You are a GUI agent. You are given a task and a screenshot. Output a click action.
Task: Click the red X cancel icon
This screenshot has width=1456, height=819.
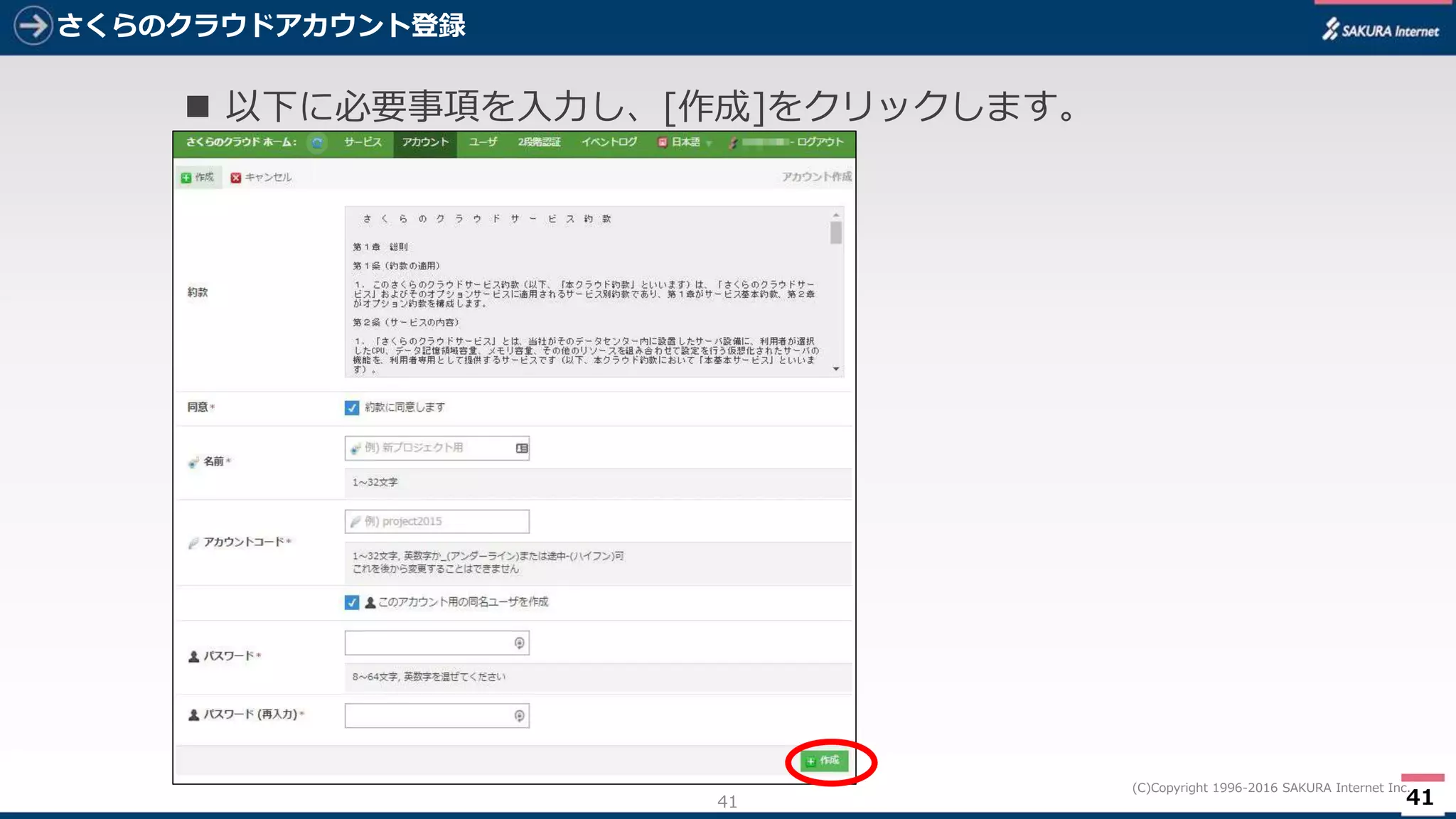(236, 178)
